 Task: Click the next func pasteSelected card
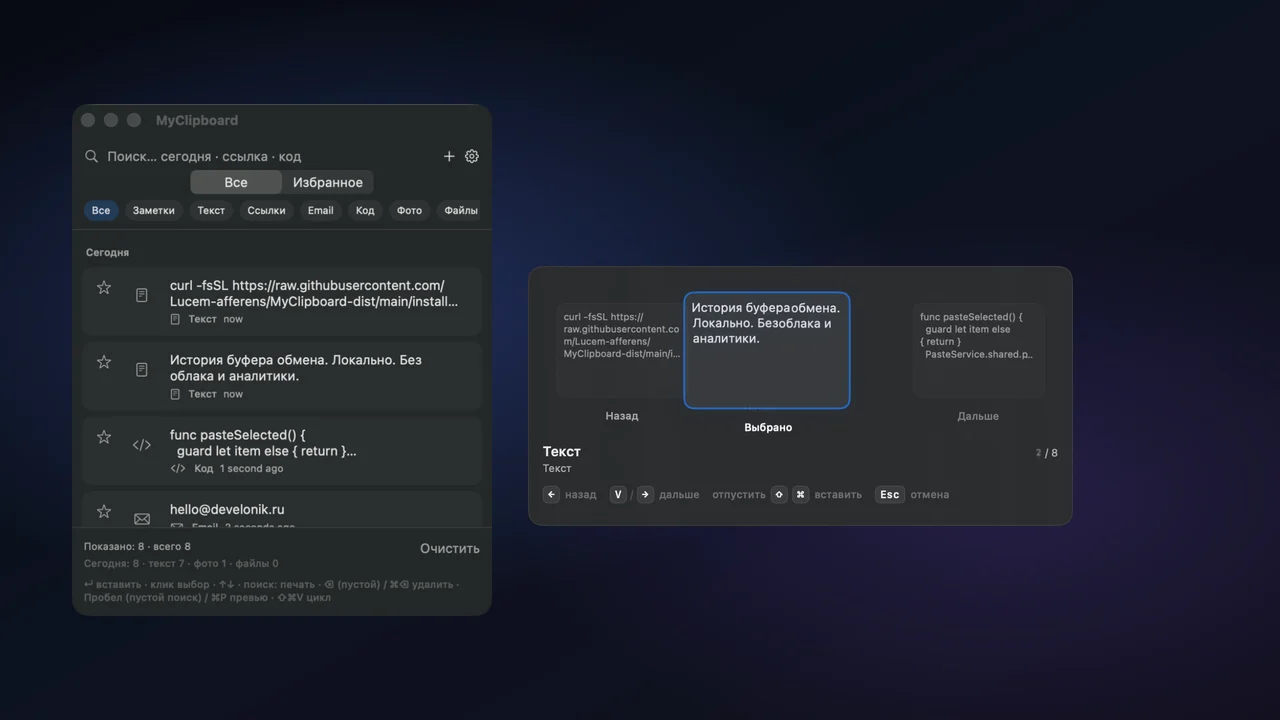coord(978,350)
